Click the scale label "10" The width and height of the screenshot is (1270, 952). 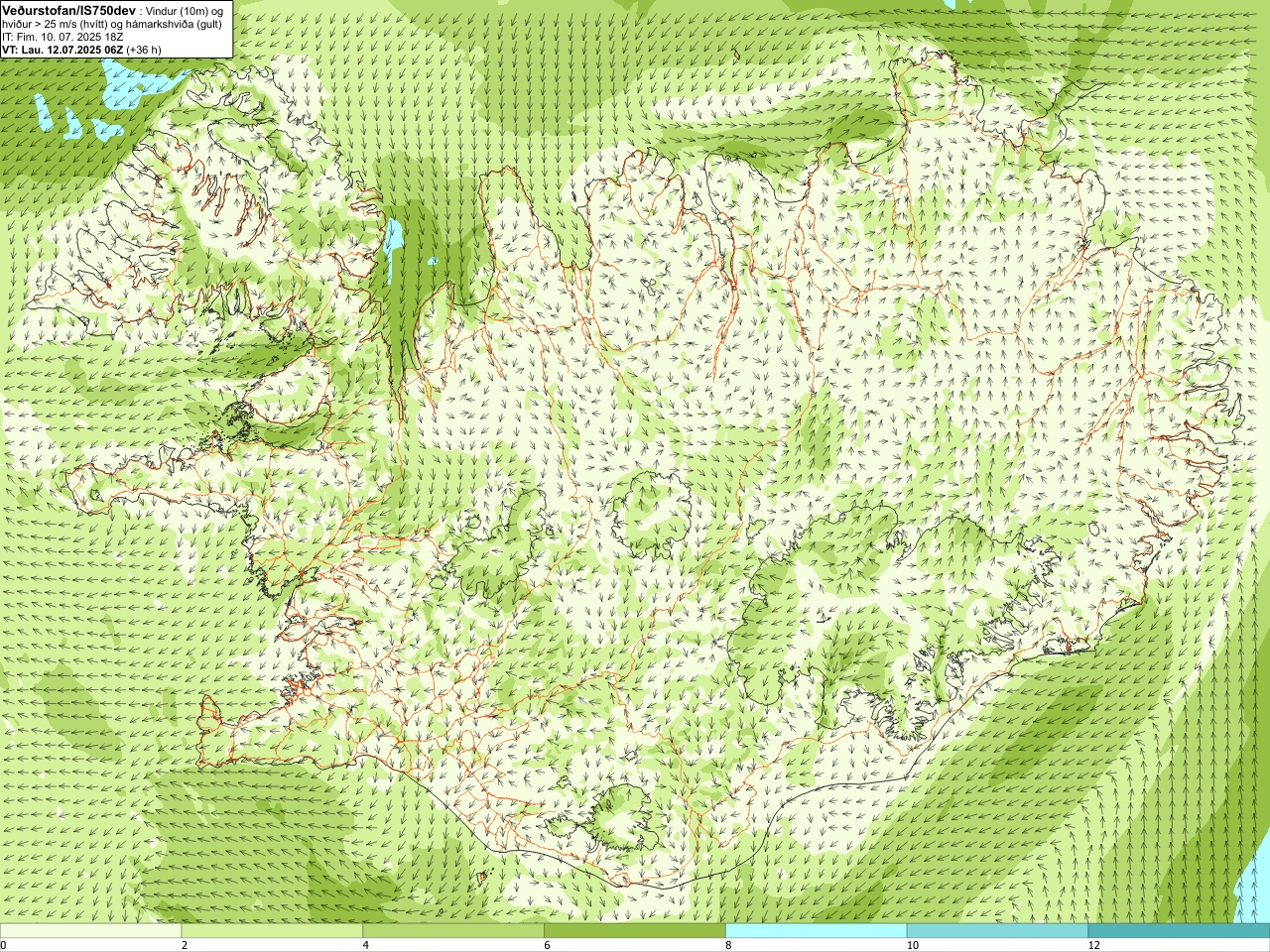coord(913,945)
